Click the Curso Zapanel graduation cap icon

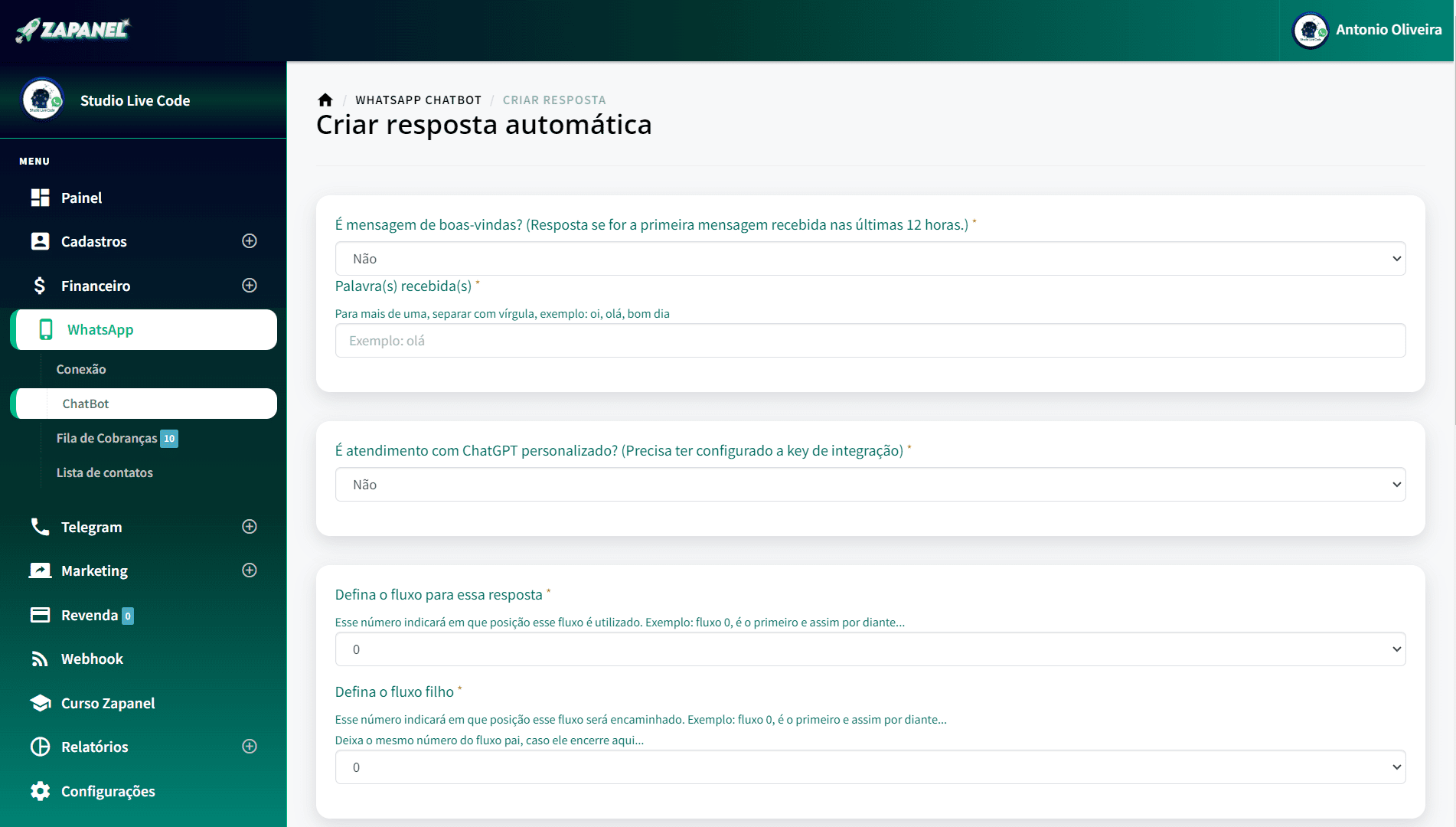coord(40,703)
